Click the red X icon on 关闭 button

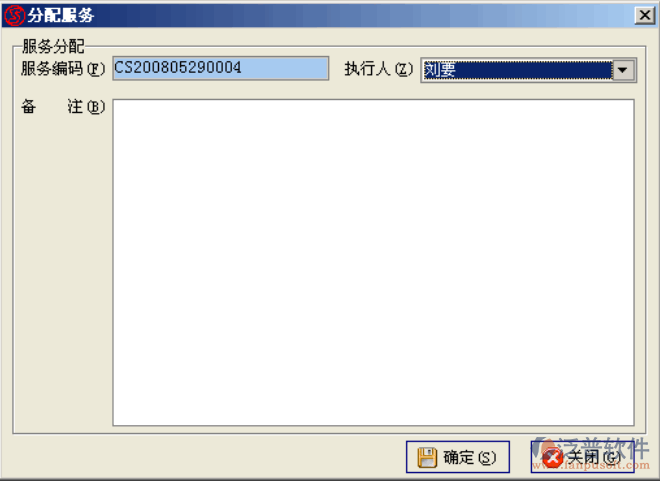click(552, 458)
